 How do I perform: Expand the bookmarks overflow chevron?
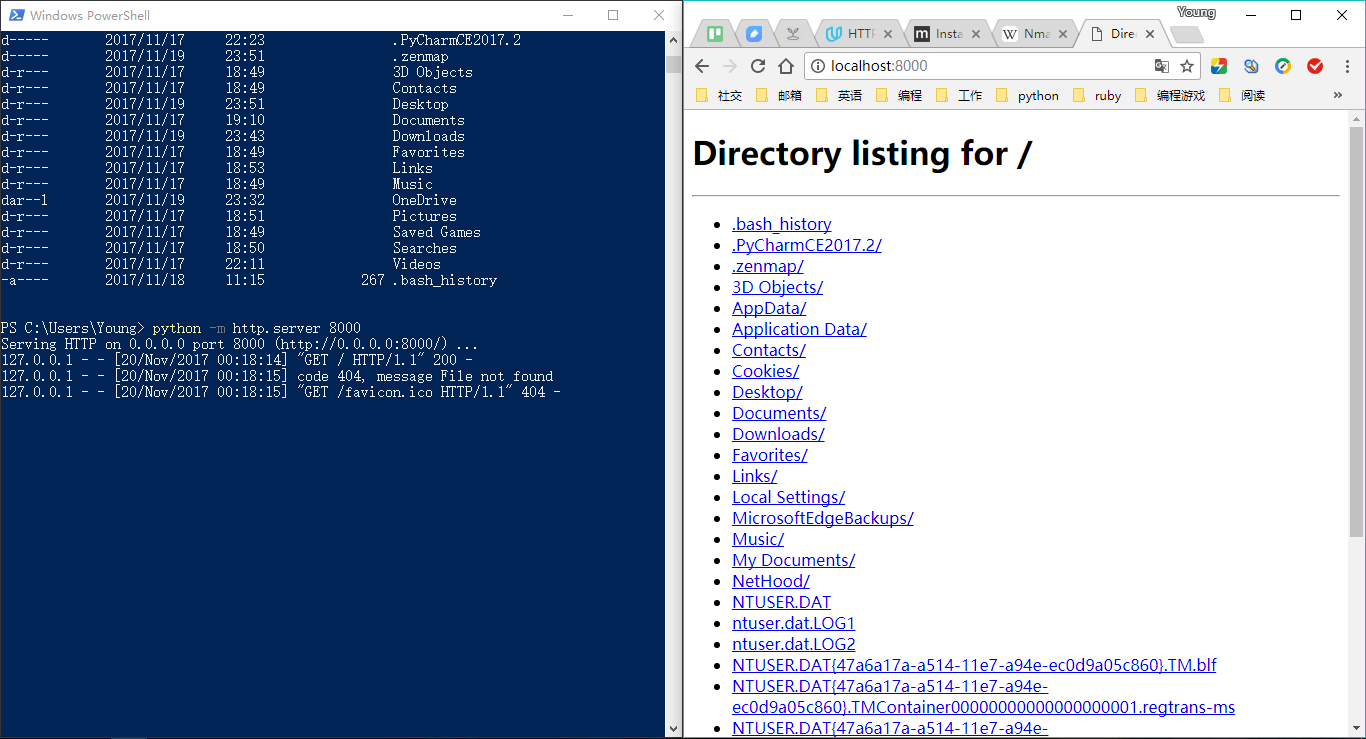[1338, 95]
